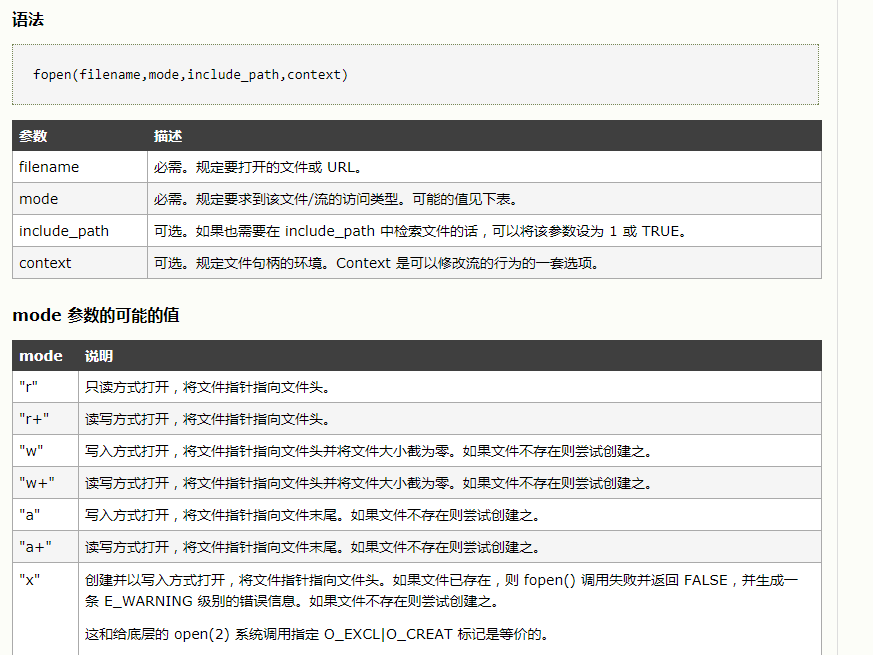Select the mode parameter cell in first table
The height and width of the screenshot is (655, 873).
[39, 199]
